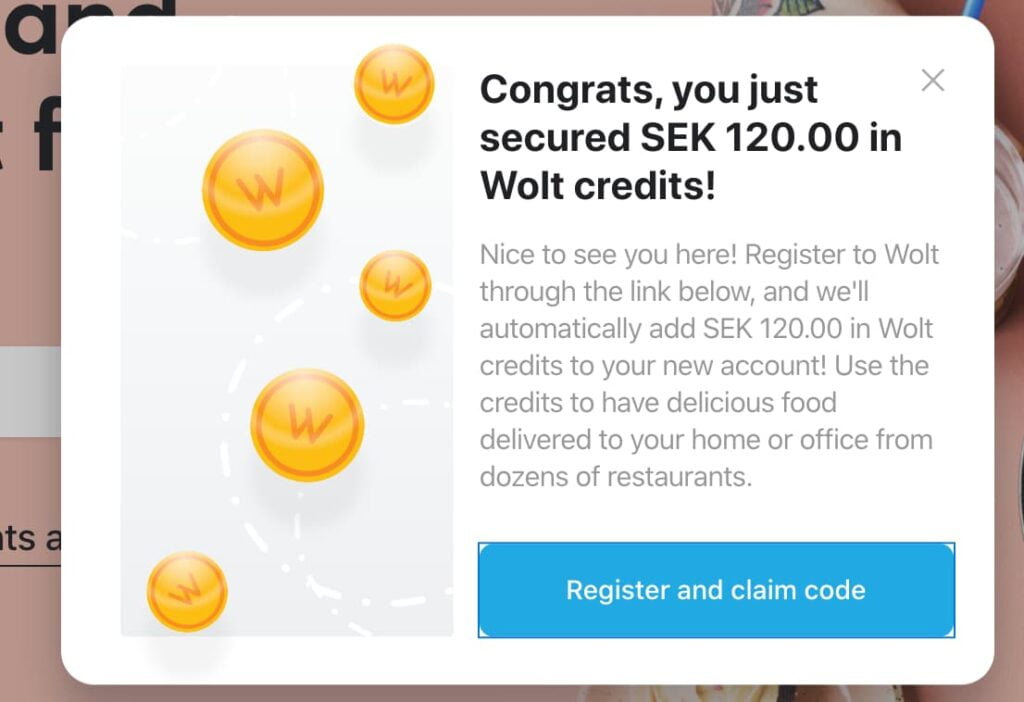Click the "dozens of restaurants" text line
The height and width of the screenshot is (702, 1024).
616,477
